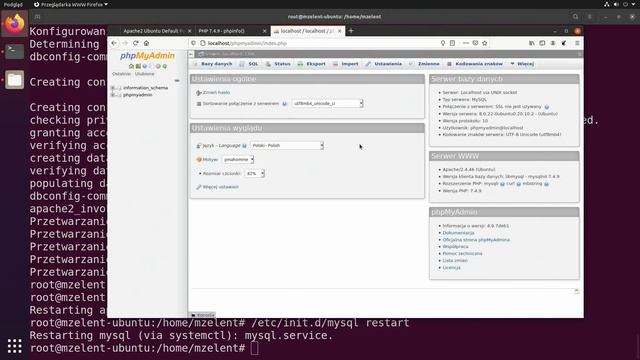Click the phpMyAdmin logo
640x360 pixels.
click(147, 56)
